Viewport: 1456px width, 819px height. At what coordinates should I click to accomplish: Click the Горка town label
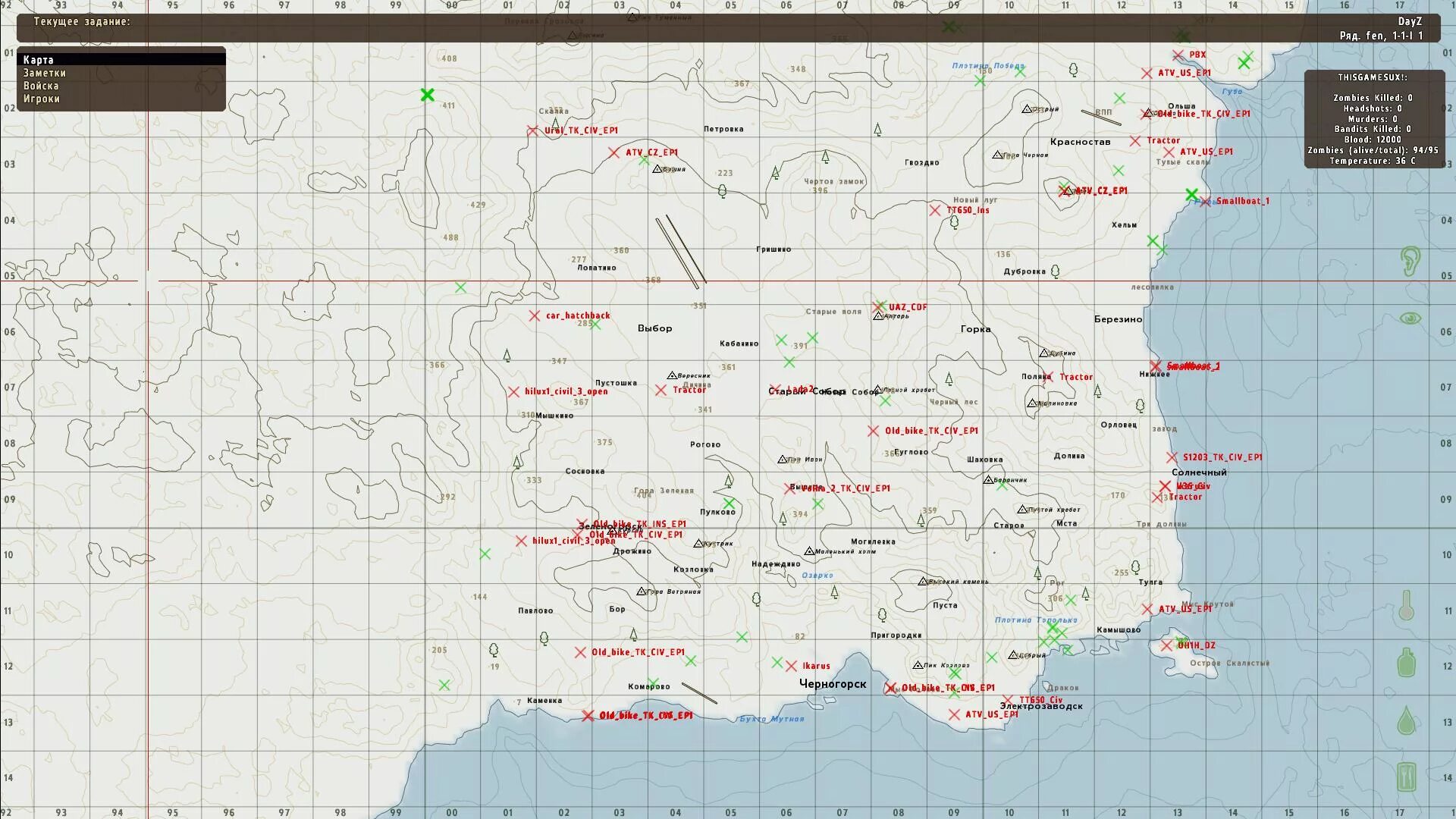tap(975, 329)
